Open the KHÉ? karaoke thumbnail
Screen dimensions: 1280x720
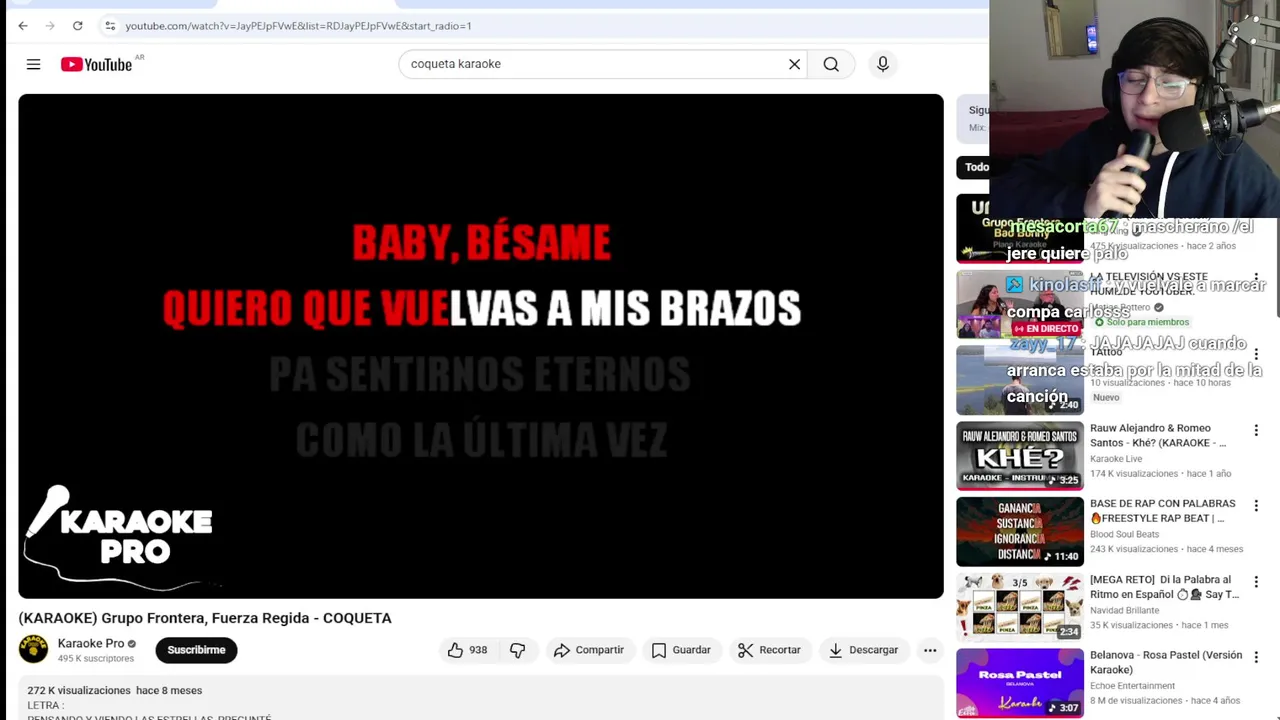pyautogui.click(x=1019, y=455)
